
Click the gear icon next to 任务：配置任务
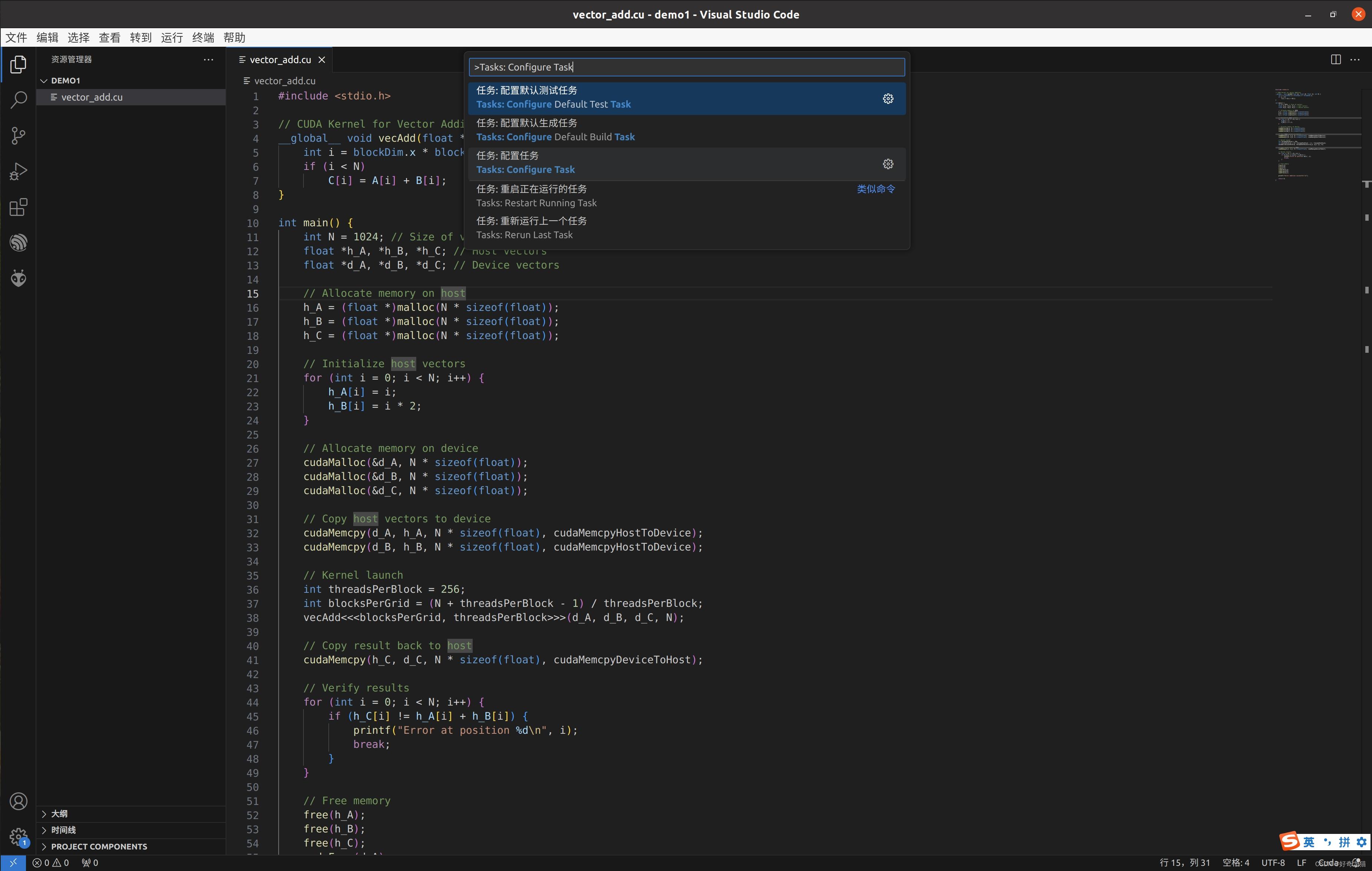pos(888,163)
